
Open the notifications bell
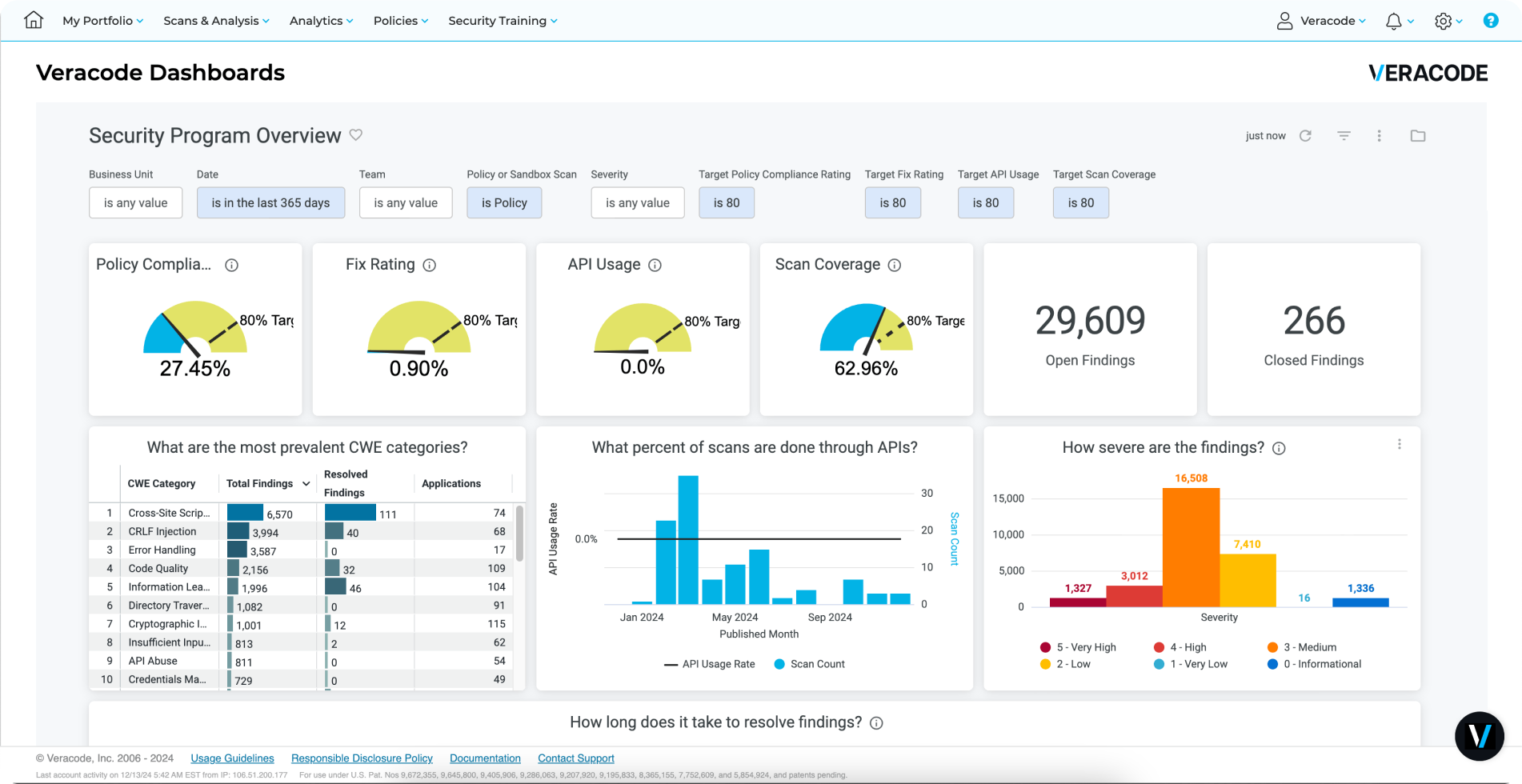pyautogui.click(x=1394, y=21)
